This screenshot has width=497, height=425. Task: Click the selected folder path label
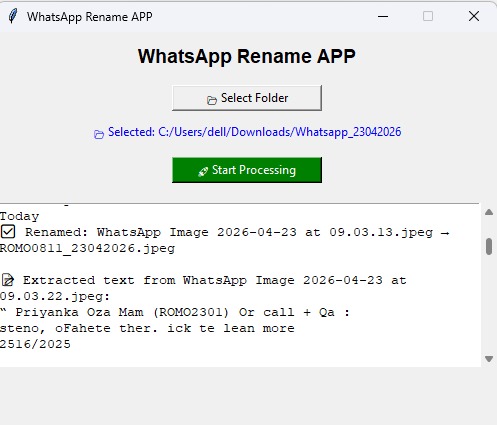click(x=247, y=132)
